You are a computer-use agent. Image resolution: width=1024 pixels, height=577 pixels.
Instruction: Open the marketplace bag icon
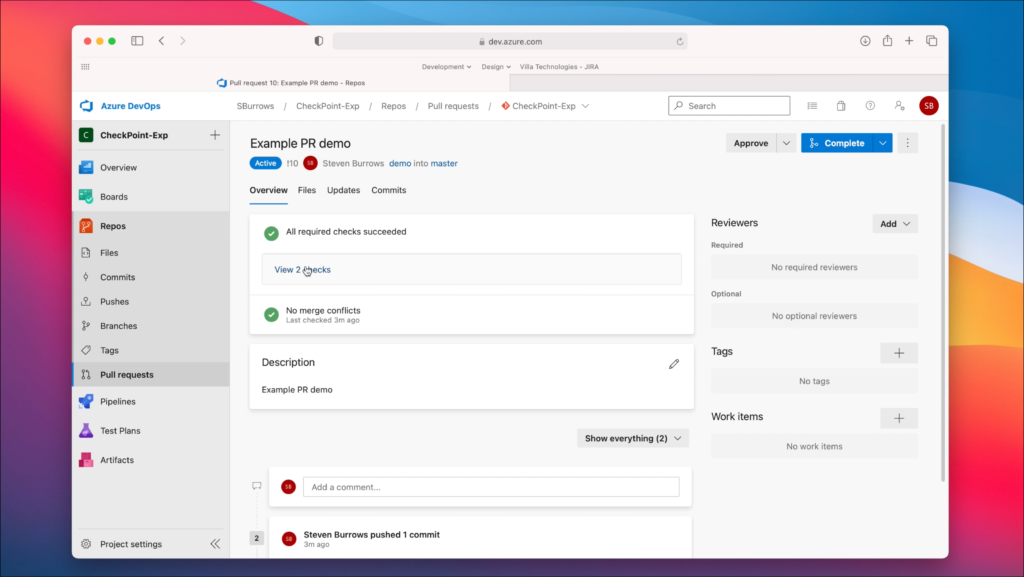pos(841,106)
